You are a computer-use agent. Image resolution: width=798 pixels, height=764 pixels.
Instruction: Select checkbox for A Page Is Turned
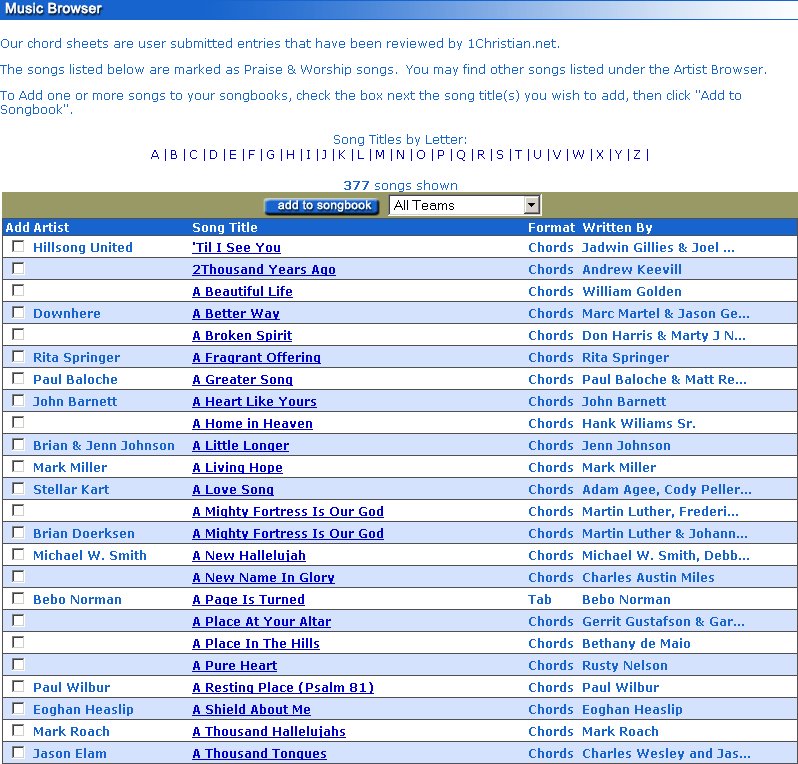[x=18, y=599]
